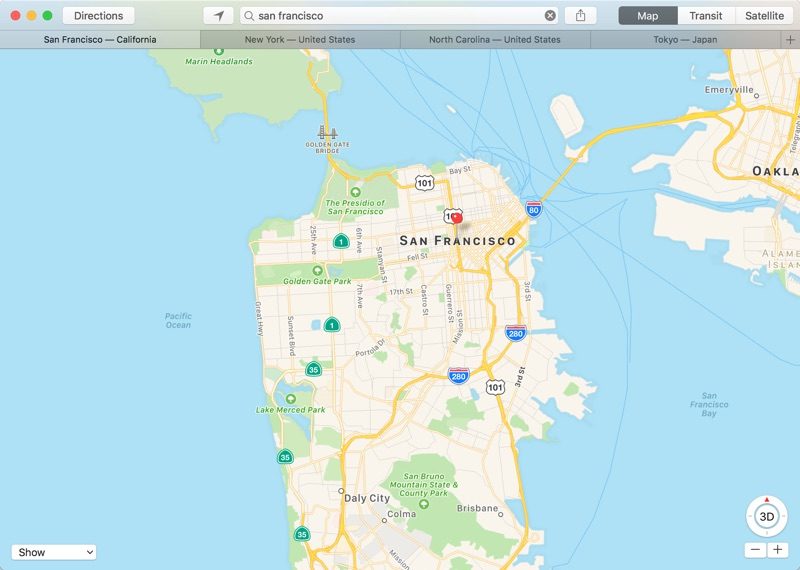Clear the search field with X icon
This screenshot has width=800, height=570.
point(550,16)
